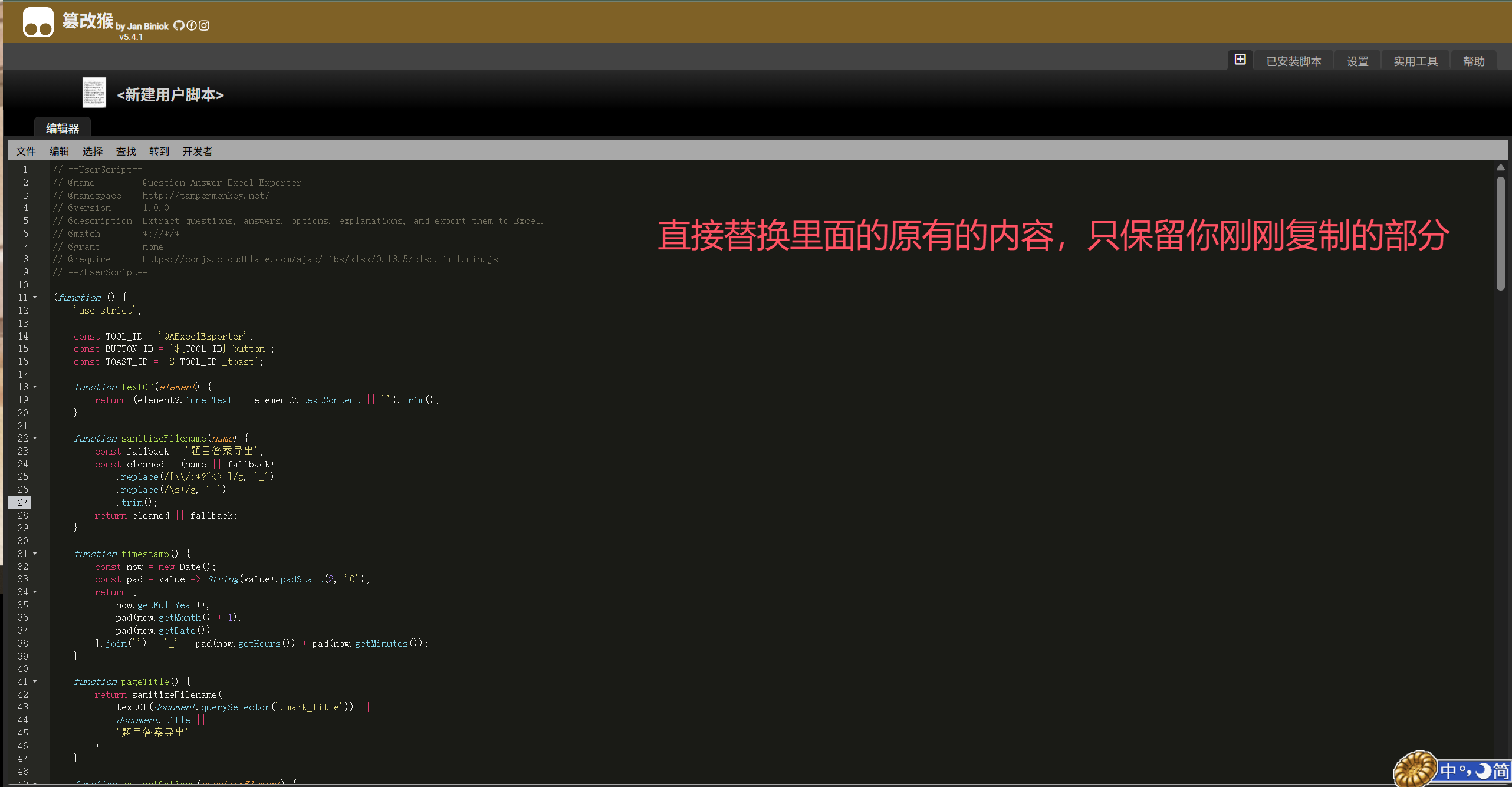Collapse the pageTitle function at line 41
The width and height of the screenshot is (1512, 787).
(x=35, y=681)
